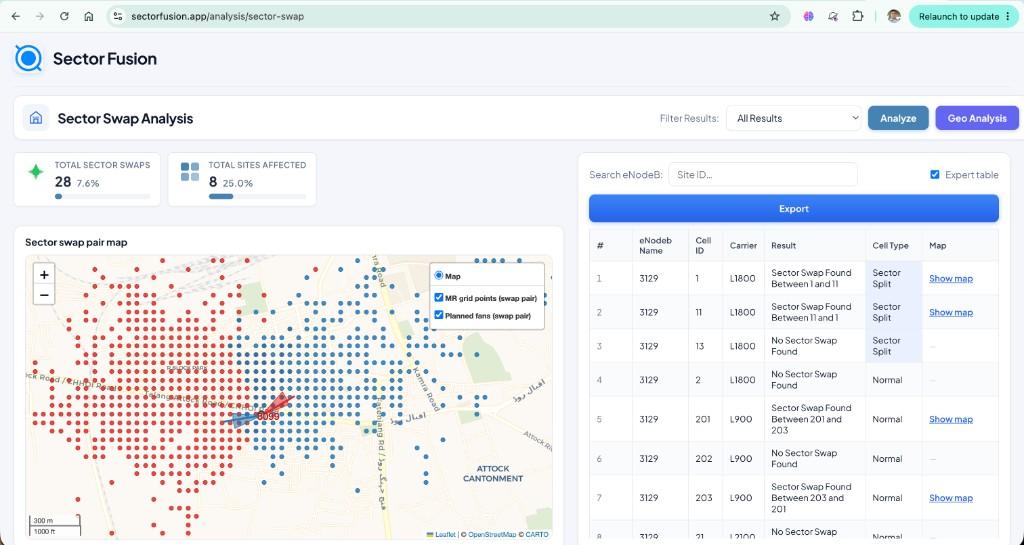Show map for row 7 cell 203
This screenshot has width=1024, height=545.
pos(951,498)
